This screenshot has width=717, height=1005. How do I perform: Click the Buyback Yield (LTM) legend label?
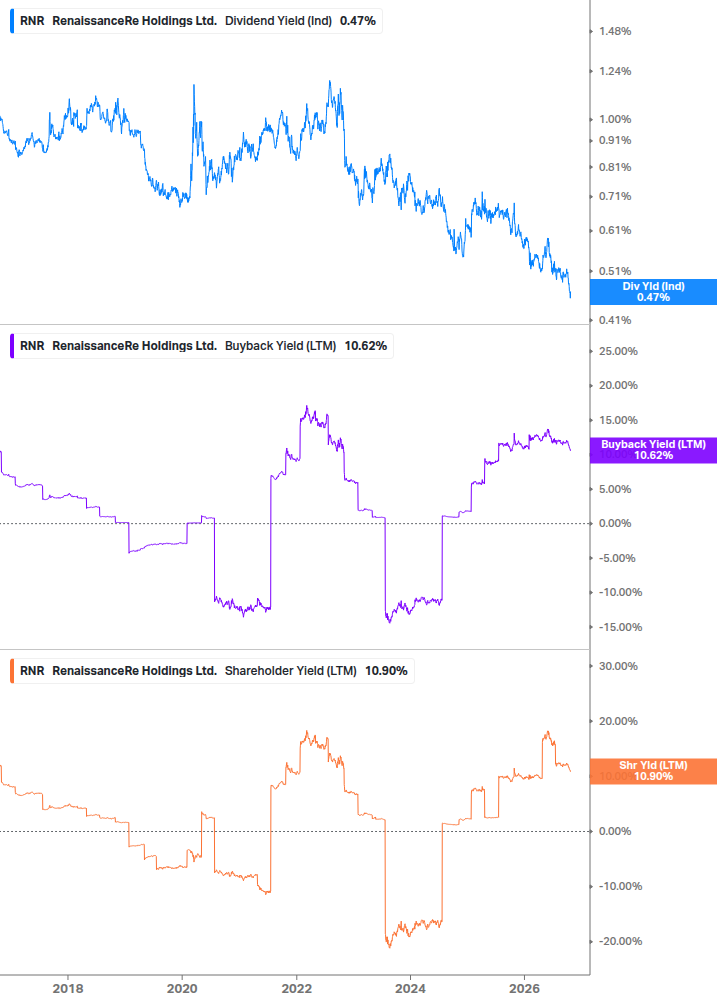pyautogui.click(x=281, y=345)
